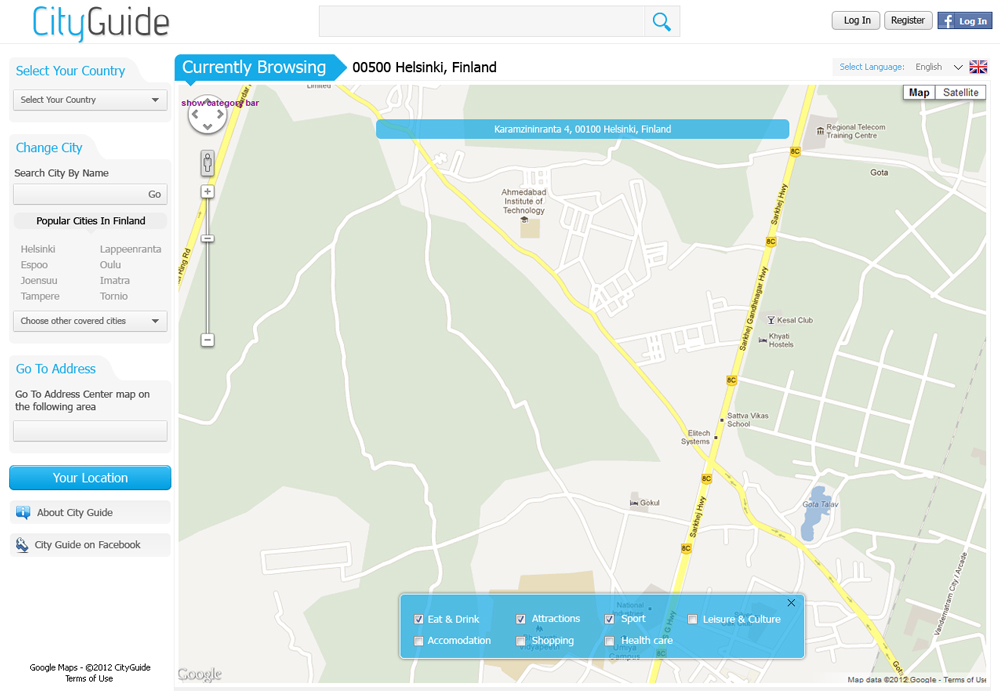This screenshot has height=691, width=1000.
Task: Zoom out with the minus button
Action: 207,340
